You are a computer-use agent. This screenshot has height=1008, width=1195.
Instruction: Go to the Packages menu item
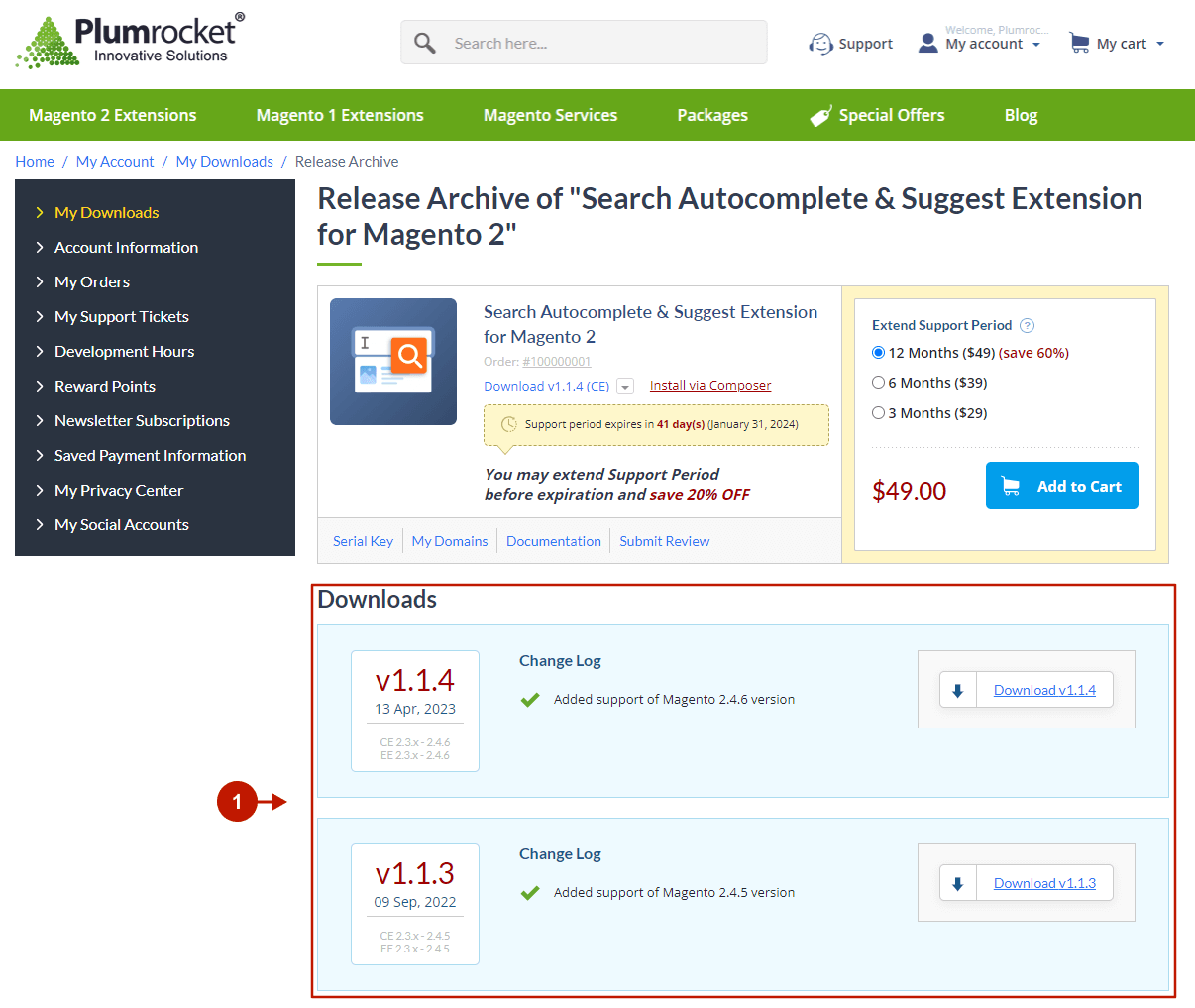tap(712, 116)
